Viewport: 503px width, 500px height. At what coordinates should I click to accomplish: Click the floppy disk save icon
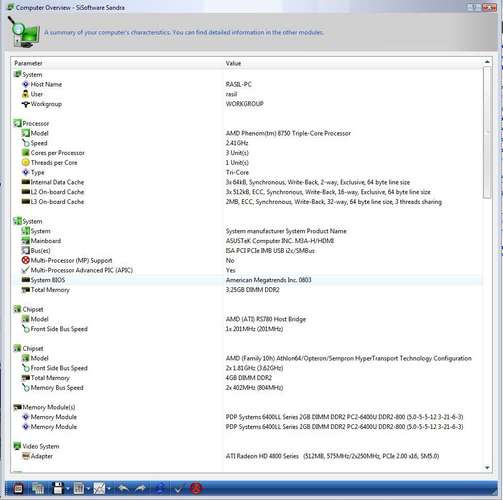pos(58,488)
